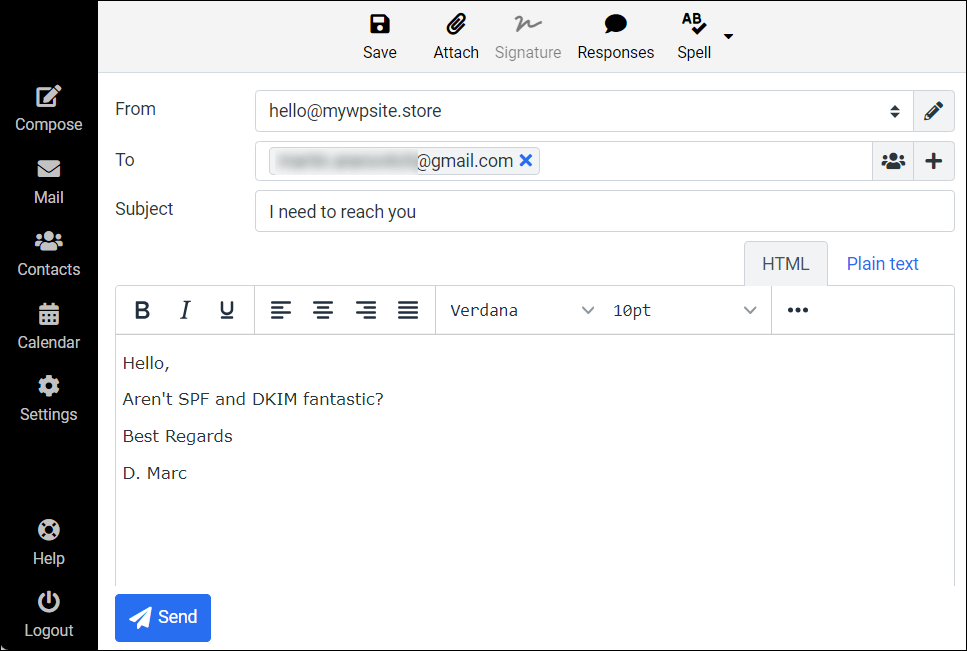Open Settings in the sidebar
The height and width of the screenshot is (651, 967).
(49, 399)
